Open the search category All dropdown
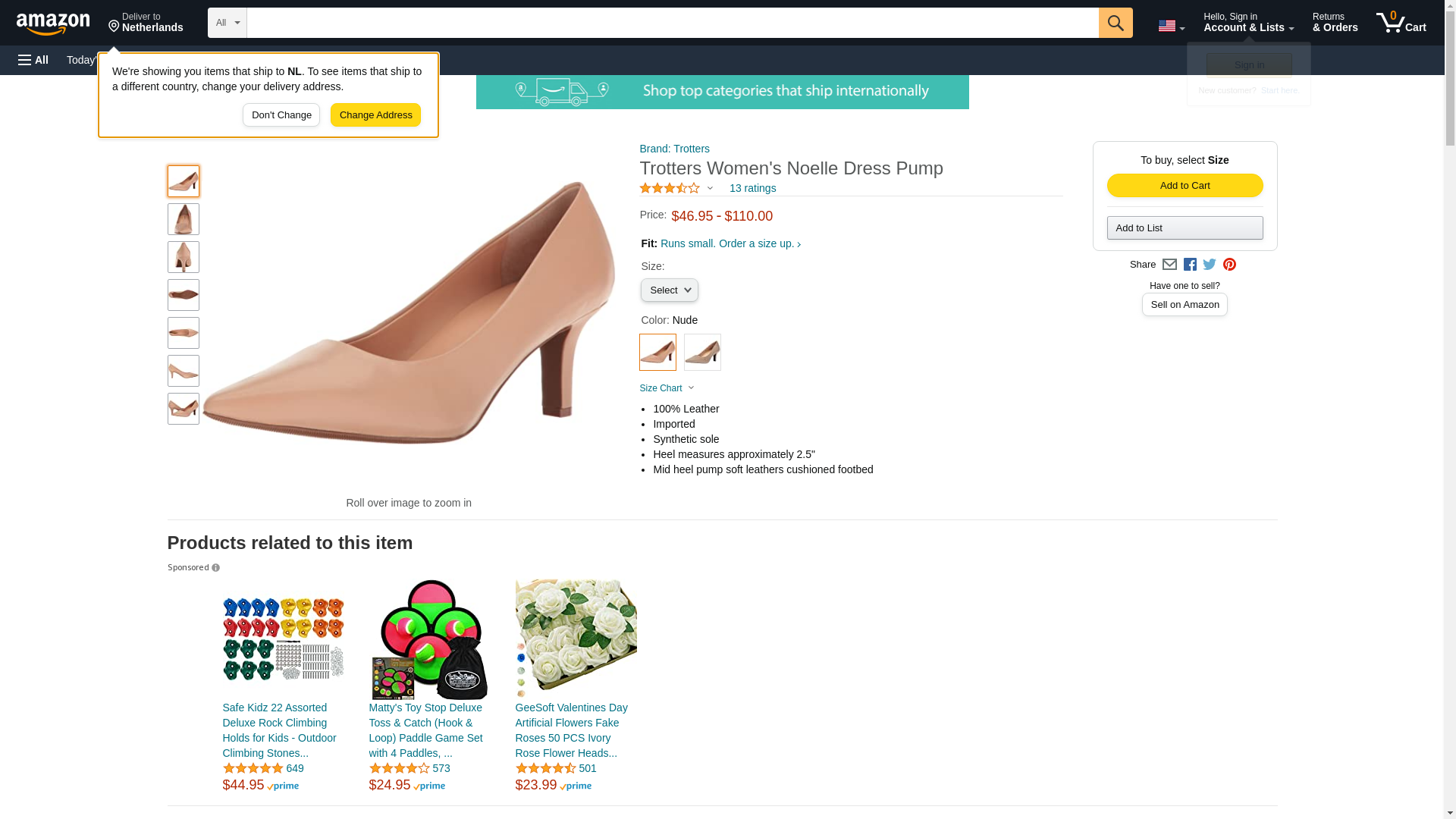Image resolution: width=1456 pixels, height=819 pixels. click(x=227, y=23)
